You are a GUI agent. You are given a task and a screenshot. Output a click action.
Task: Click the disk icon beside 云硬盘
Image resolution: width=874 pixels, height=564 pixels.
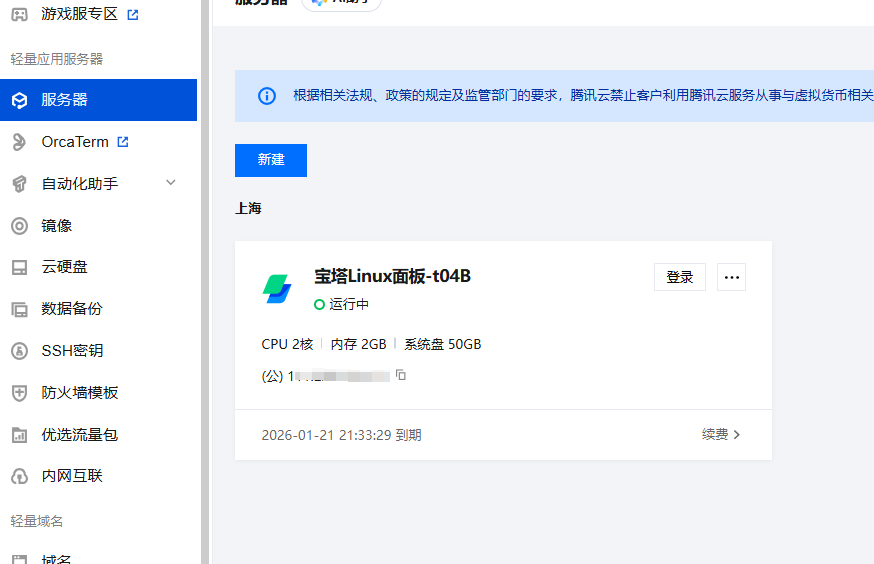[x=20, y=268]
